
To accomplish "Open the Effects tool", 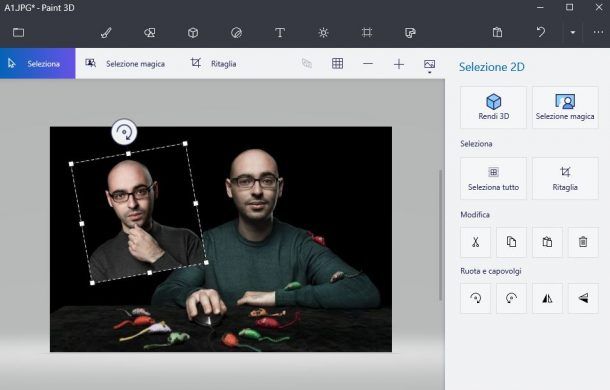I will 323,33.
